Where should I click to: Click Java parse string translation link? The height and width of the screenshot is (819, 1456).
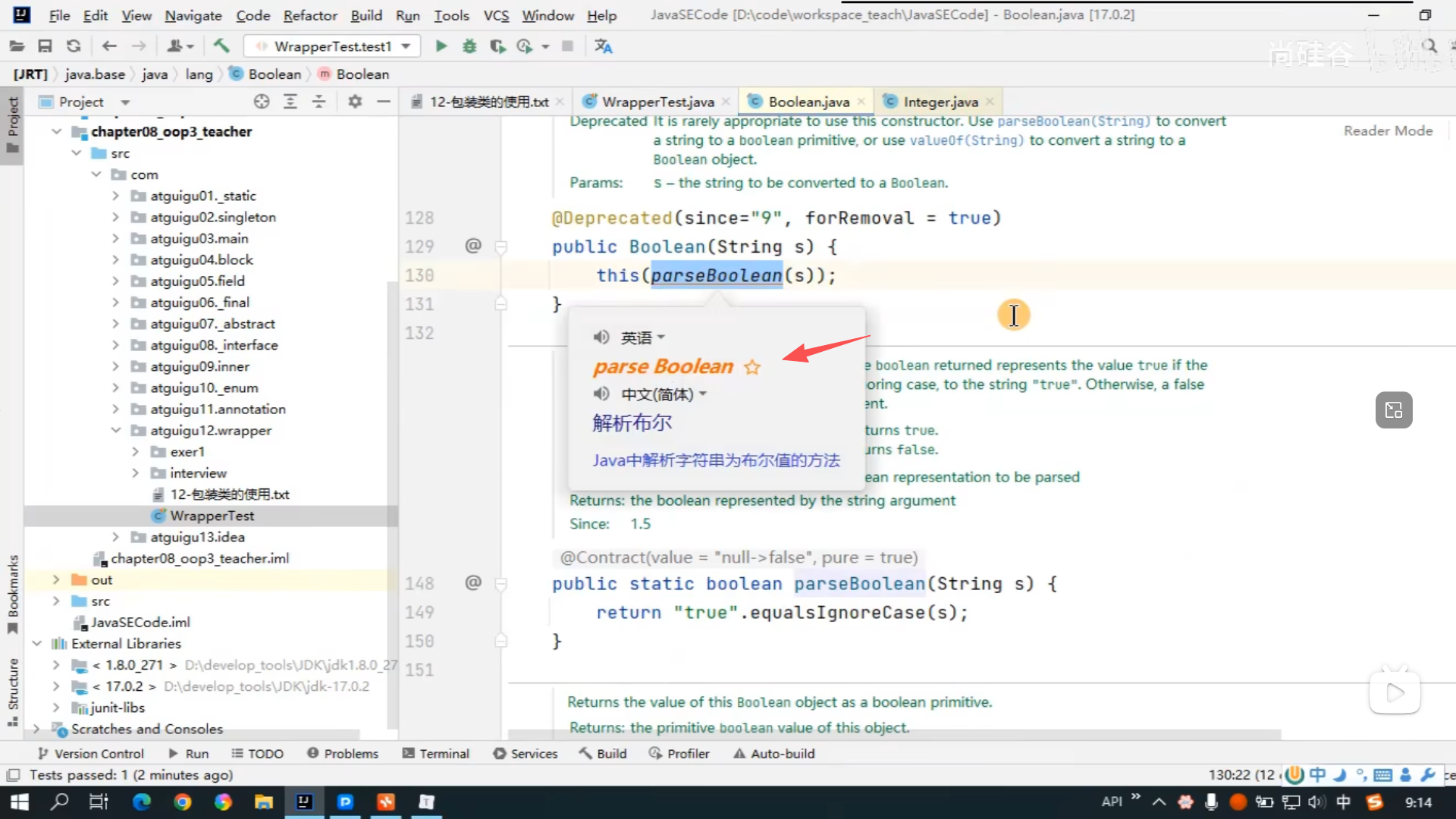tap(716, 460)
